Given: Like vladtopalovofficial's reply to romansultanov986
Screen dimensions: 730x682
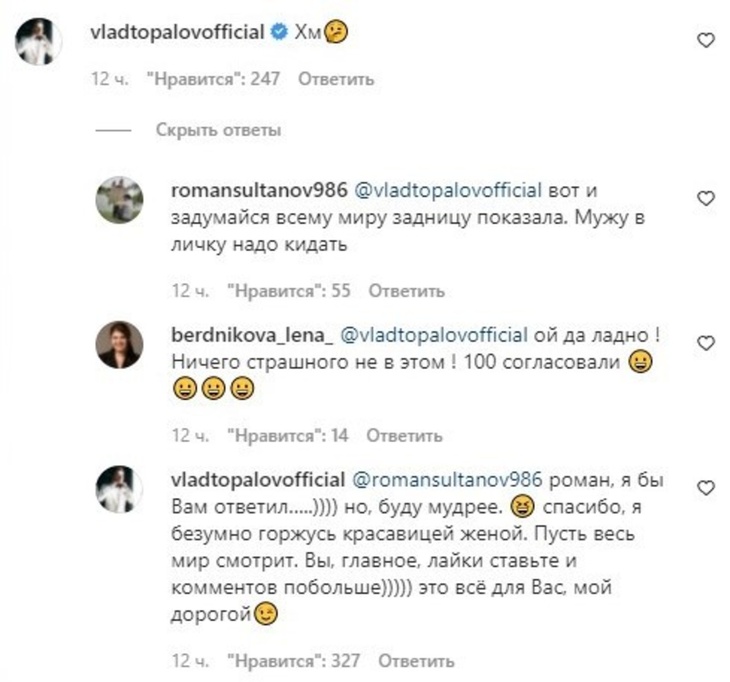Looking at the screenshot, I should tap(706, 488).
